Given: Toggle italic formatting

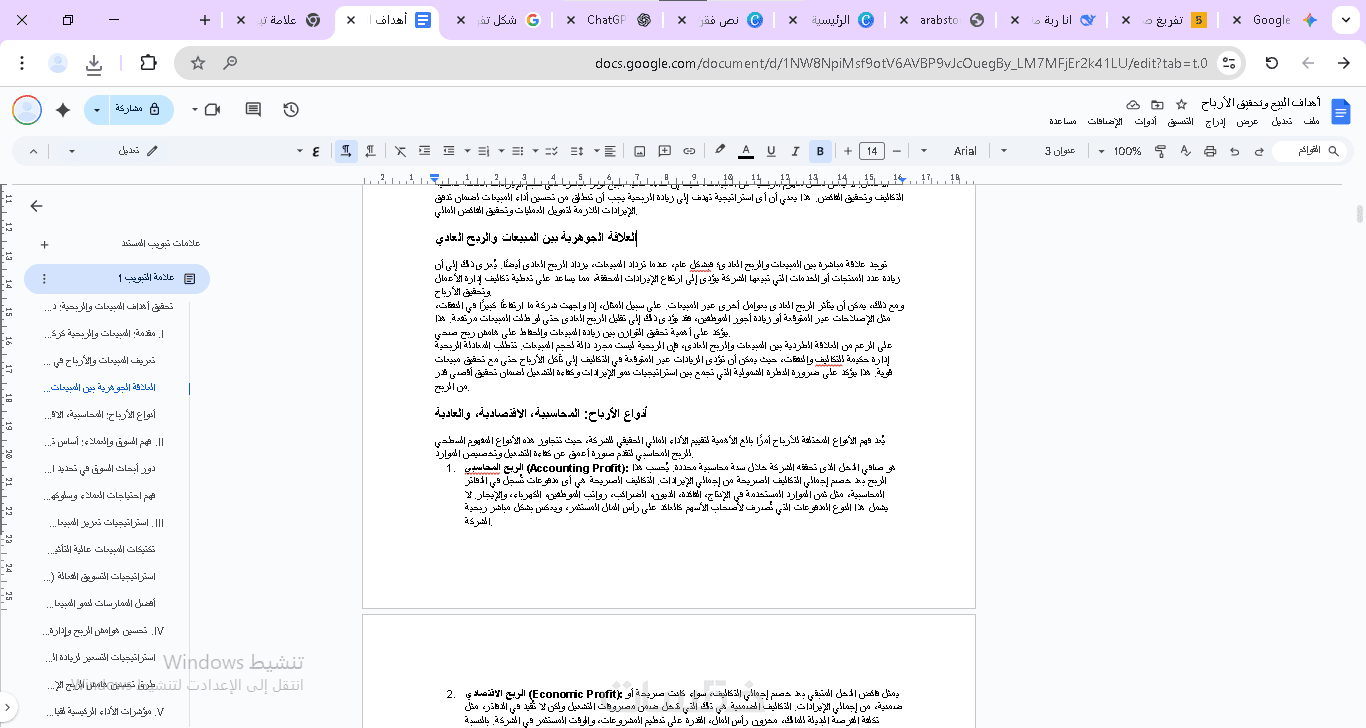Looking at the screenshot, I should tap(795, 151).
